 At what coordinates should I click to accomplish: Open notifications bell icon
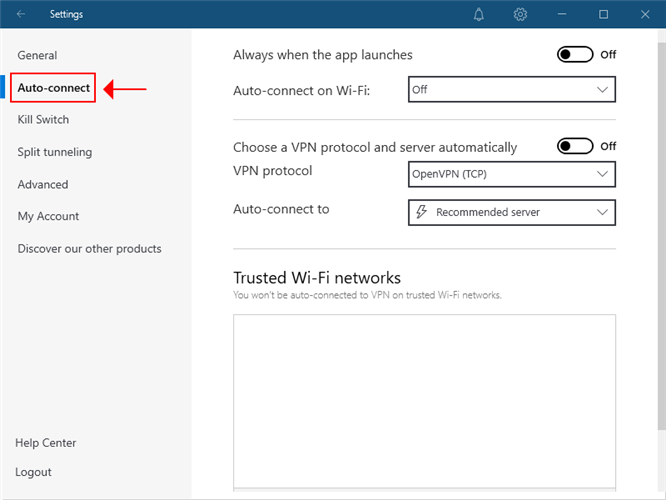click(479, 15)
